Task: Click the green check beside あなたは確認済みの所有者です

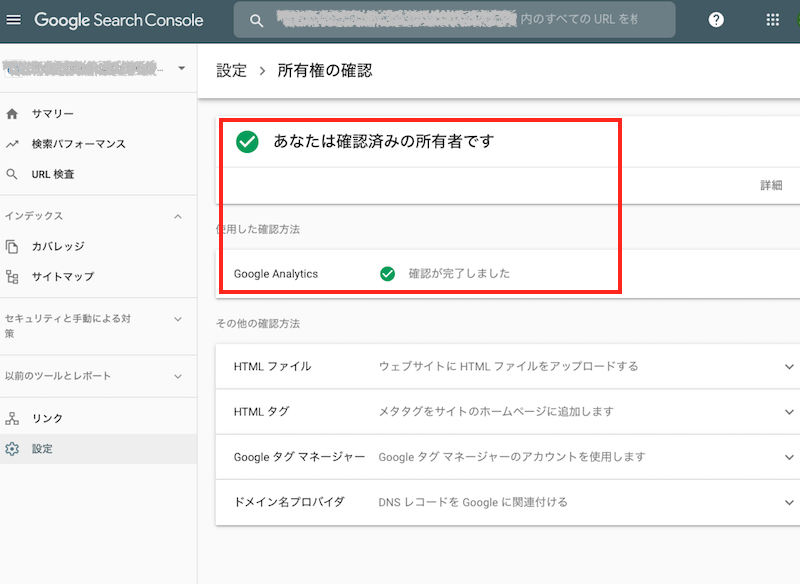Action: (x=247, y=142)
